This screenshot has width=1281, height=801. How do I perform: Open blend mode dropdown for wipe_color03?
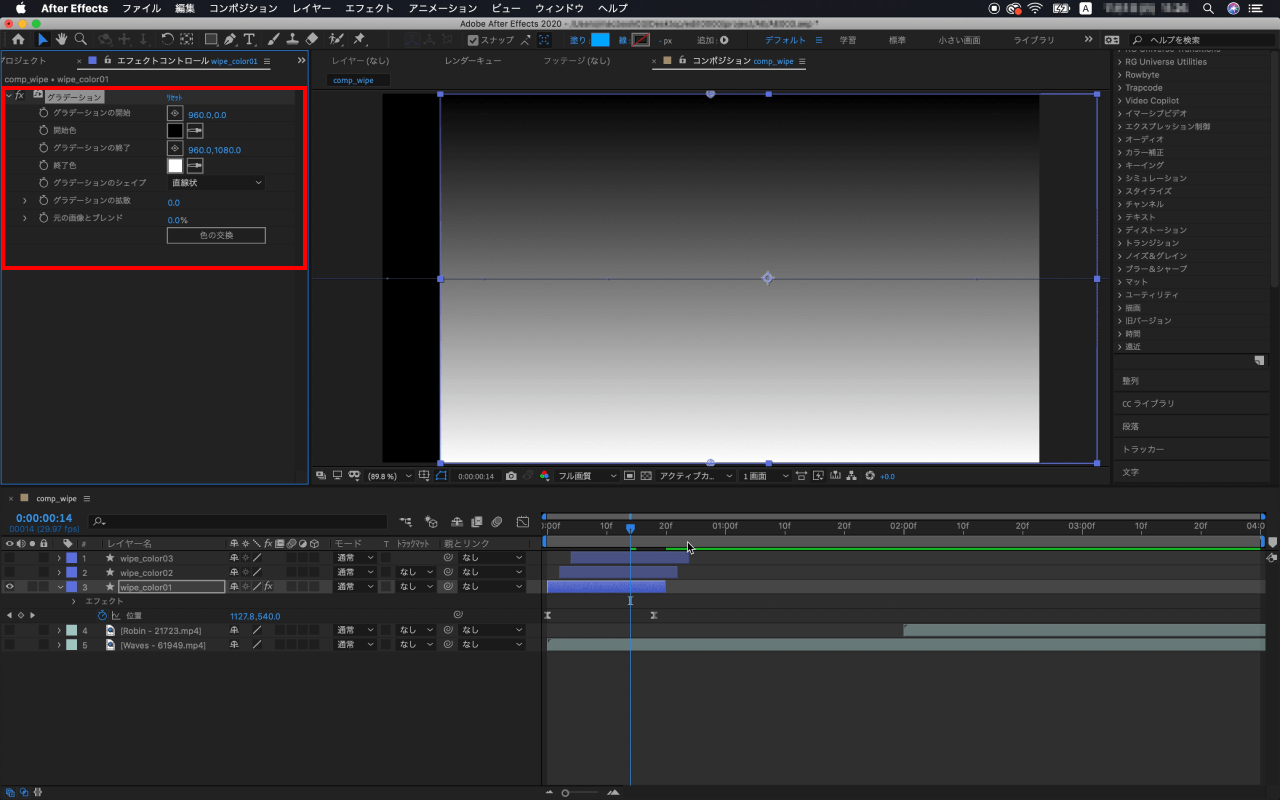pos(355,558)
